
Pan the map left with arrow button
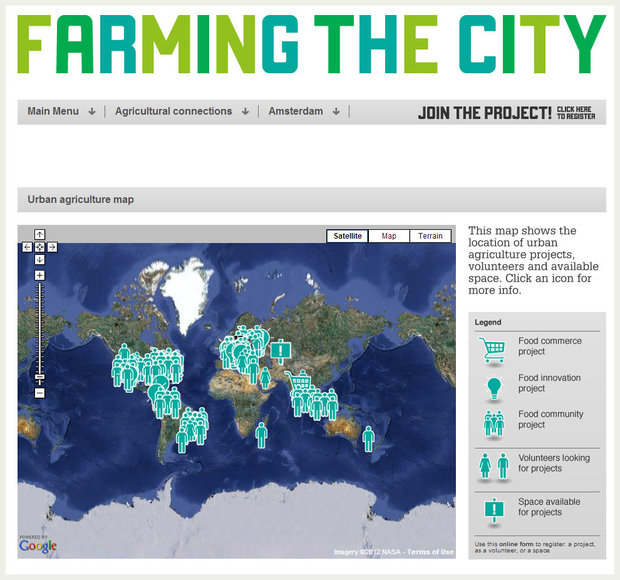tap(28, 247)
